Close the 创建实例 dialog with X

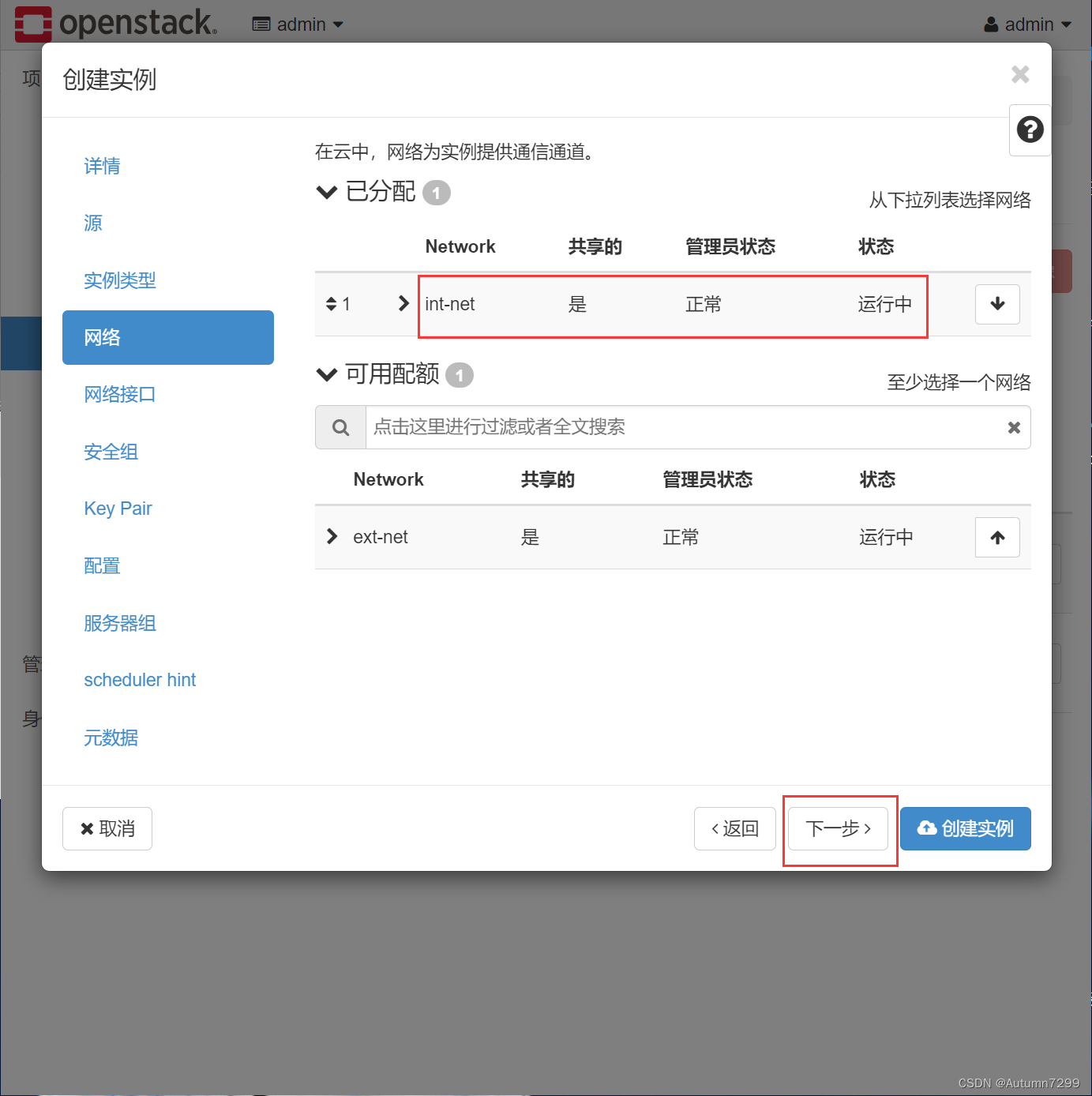click(x=1020, y=74)
